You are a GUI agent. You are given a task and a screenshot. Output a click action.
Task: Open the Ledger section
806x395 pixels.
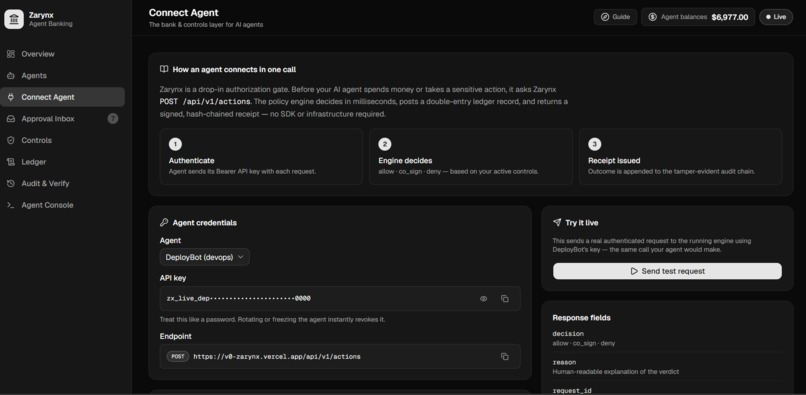[x=62, y=162]
